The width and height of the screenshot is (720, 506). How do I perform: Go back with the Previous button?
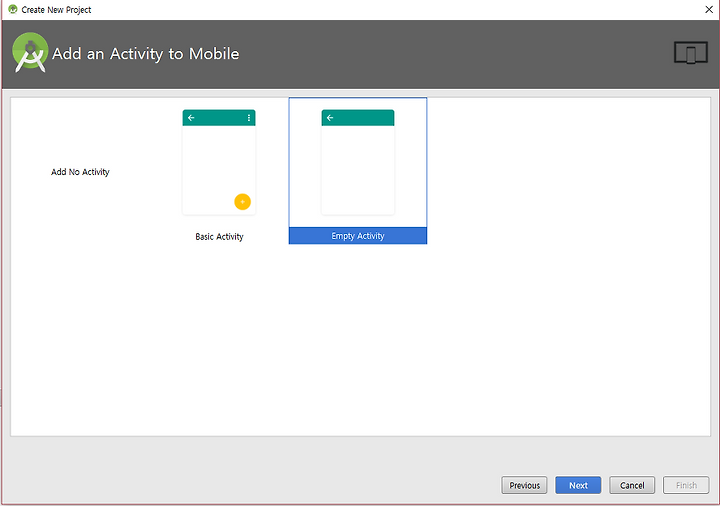click(x=524, y=485)
